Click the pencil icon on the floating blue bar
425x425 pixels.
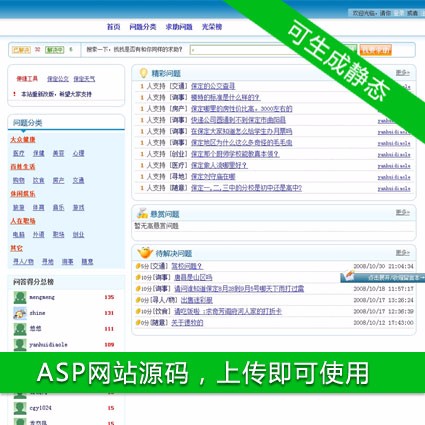click(349, 276)
